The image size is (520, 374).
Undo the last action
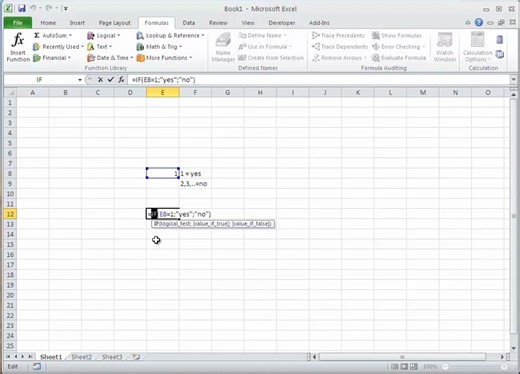(33, 8)
